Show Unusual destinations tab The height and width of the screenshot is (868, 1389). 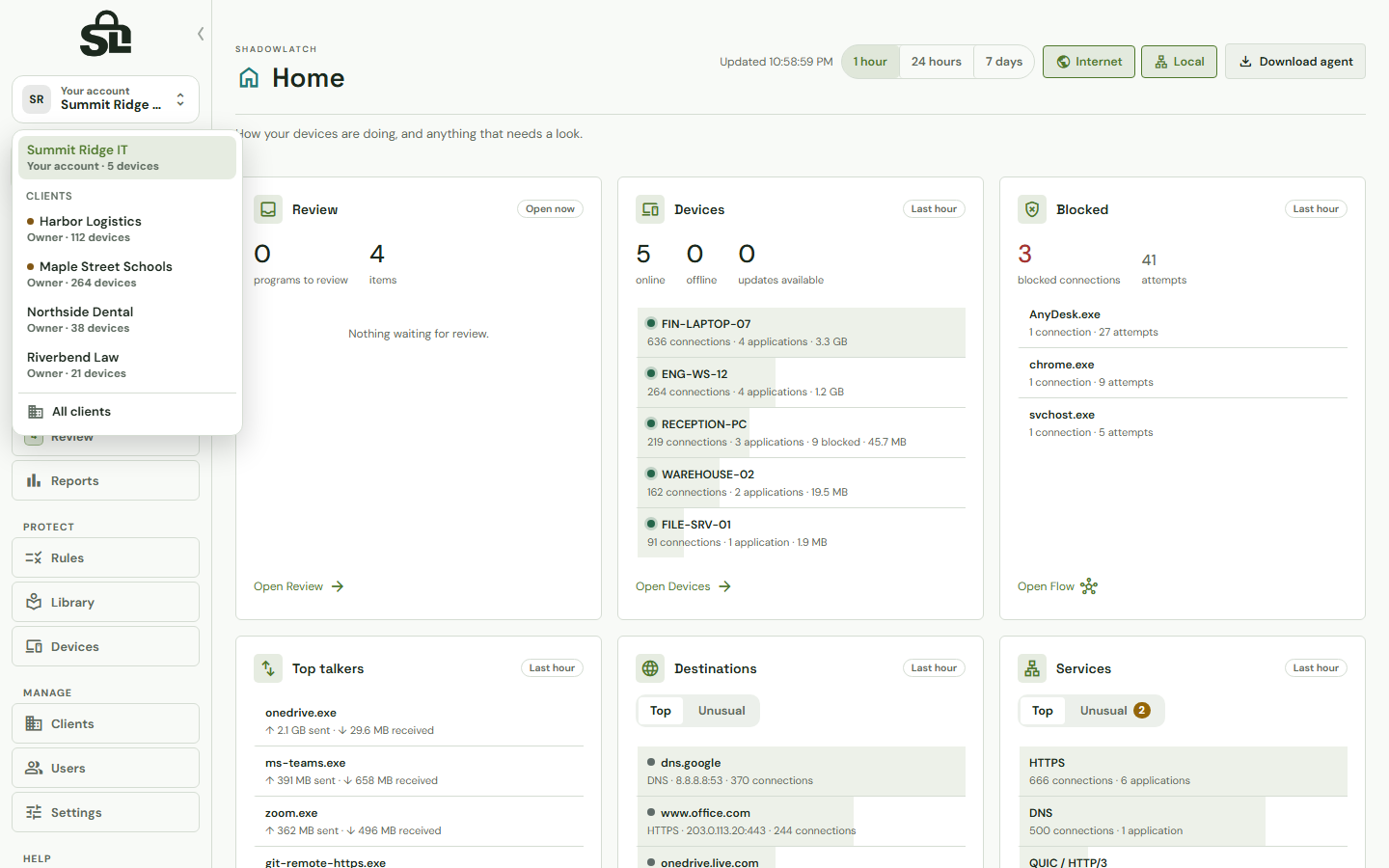722,711
